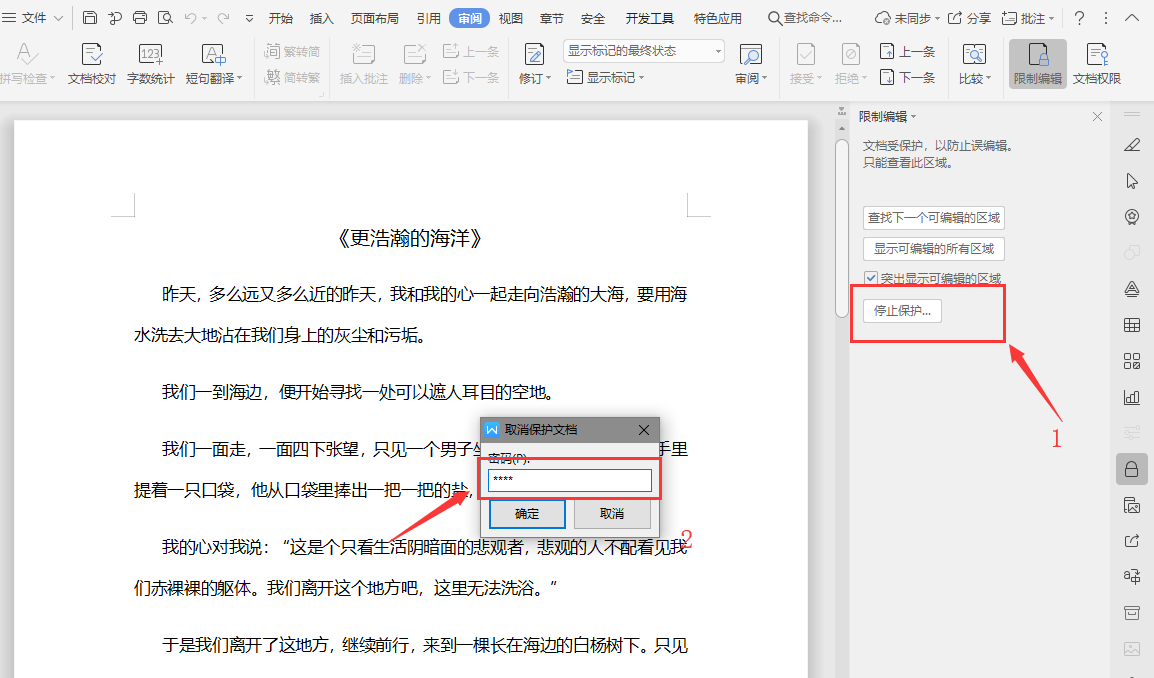This screenshot has width=1154, height=678.
Task: Open the 修订 track changes tool
Action: [x=534, y=63]
